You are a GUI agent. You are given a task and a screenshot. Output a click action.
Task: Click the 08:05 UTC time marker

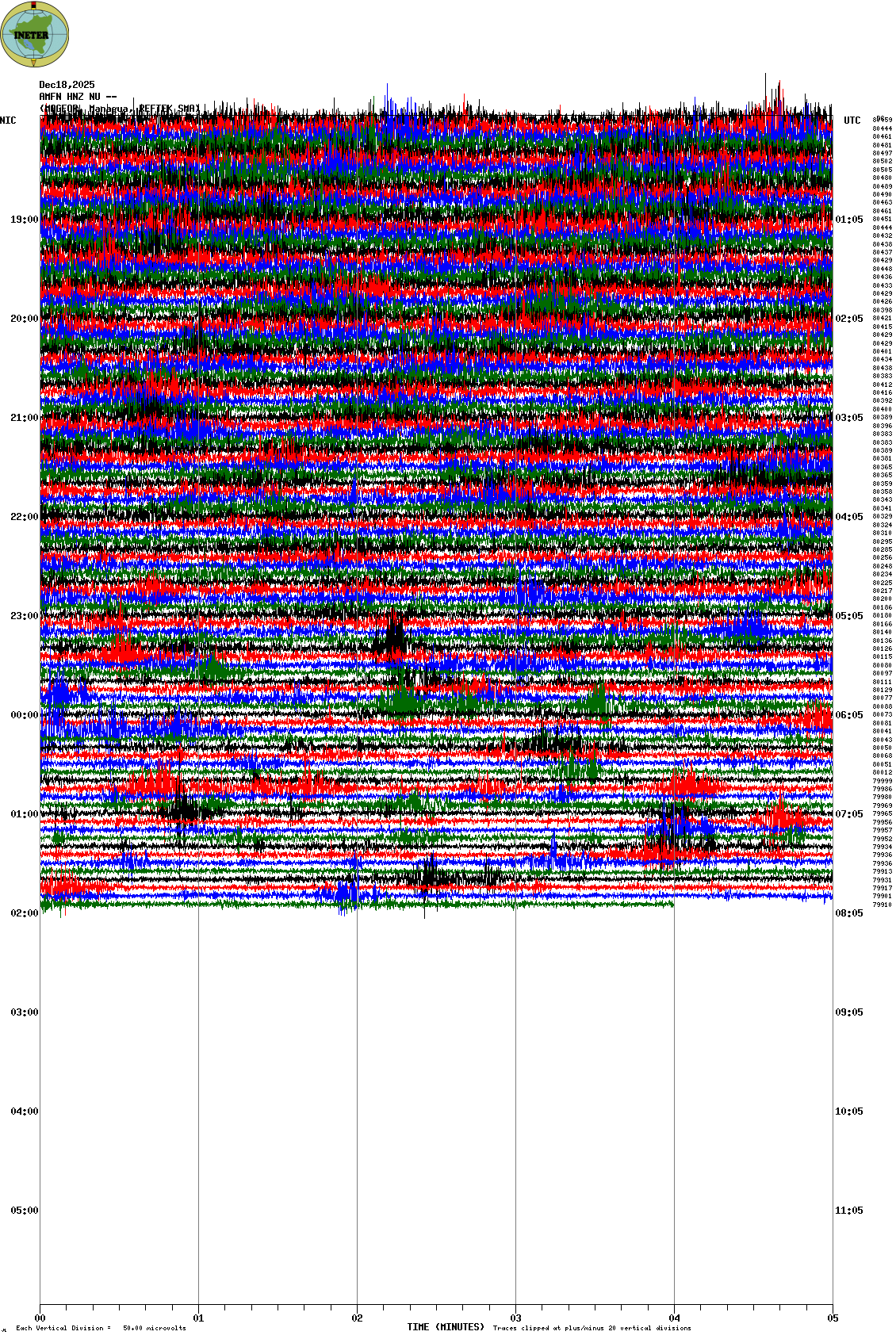848,913
